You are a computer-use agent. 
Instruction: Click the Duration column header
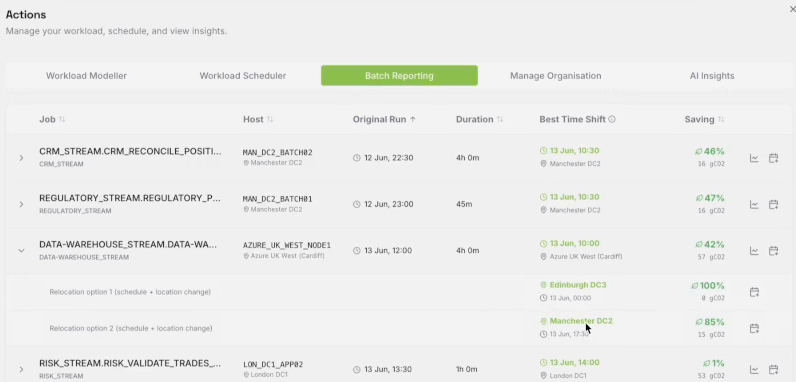[x=475, y=119]
